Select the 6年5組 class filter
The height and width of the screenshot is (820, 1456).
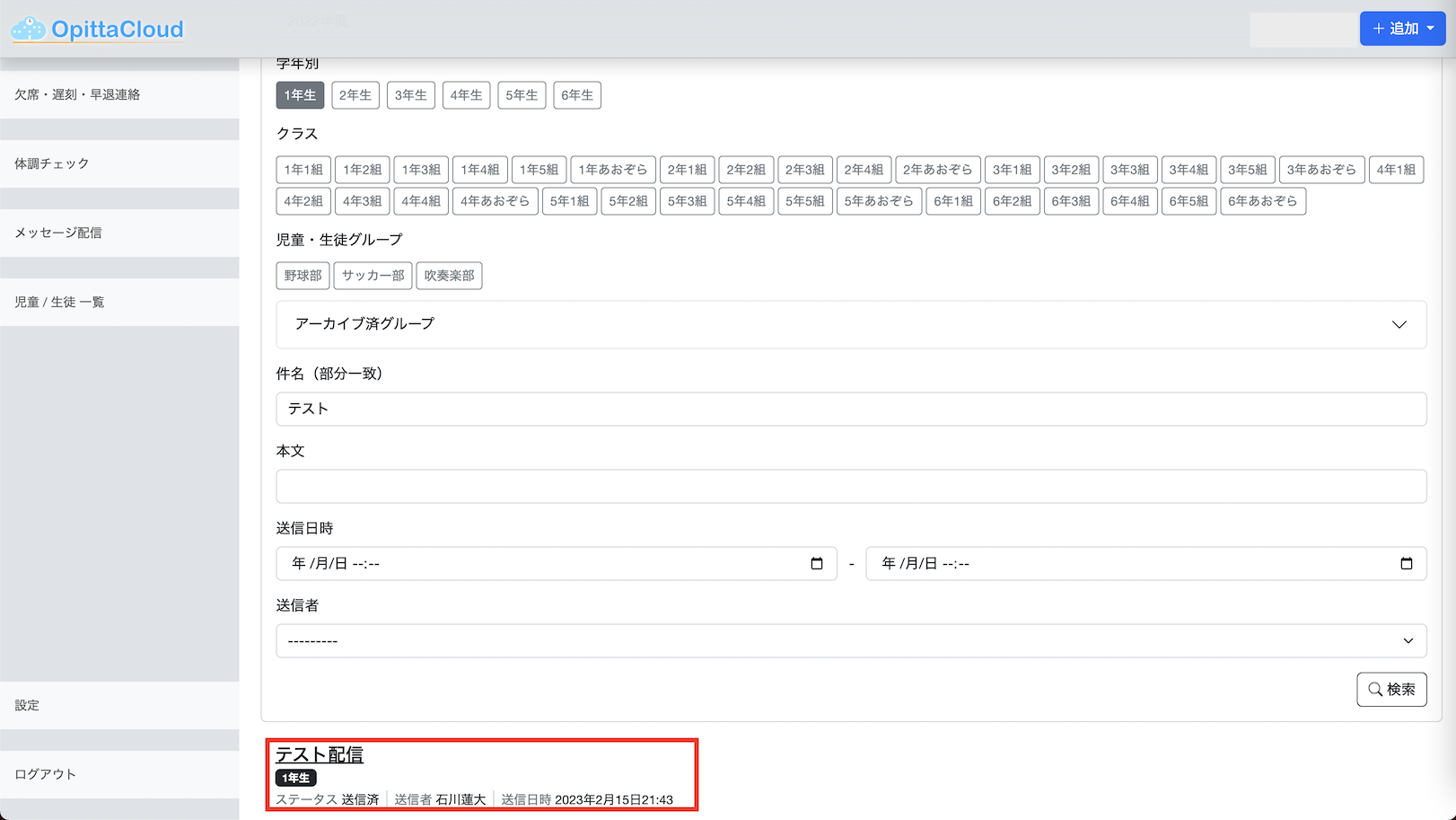[x=1188, y=201]
